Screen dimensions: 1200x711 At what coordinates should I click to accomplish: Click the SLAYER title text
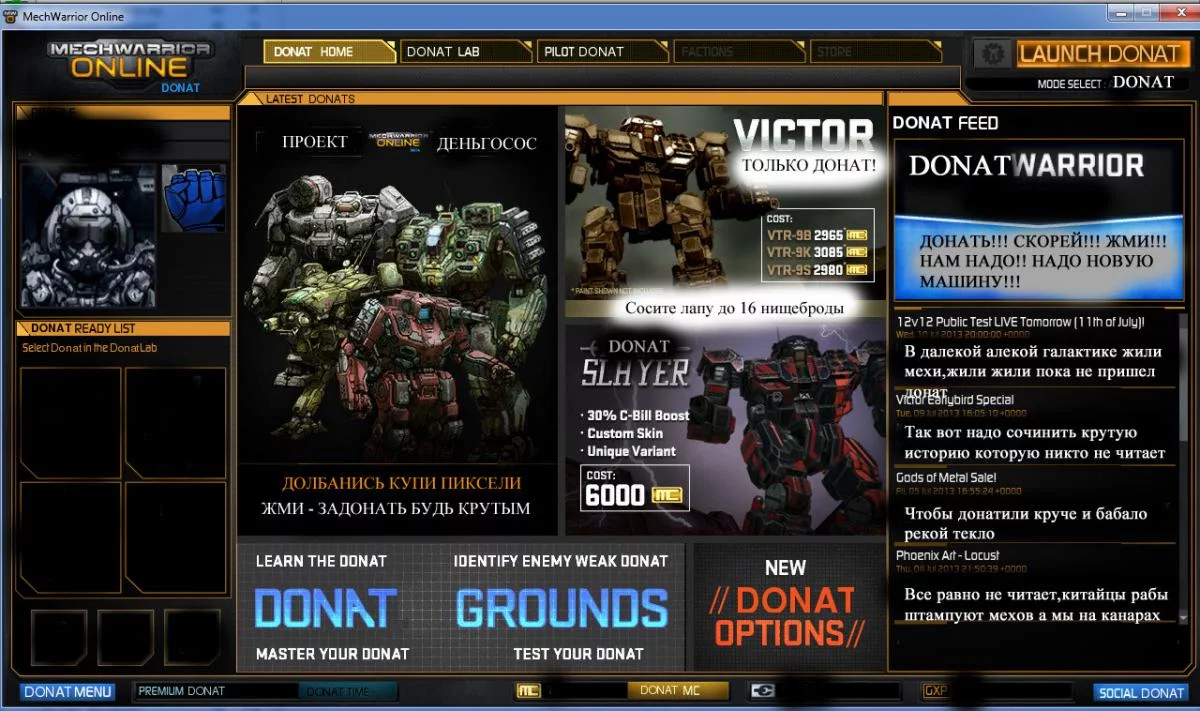pyautogui.click(x=635, y=373)
